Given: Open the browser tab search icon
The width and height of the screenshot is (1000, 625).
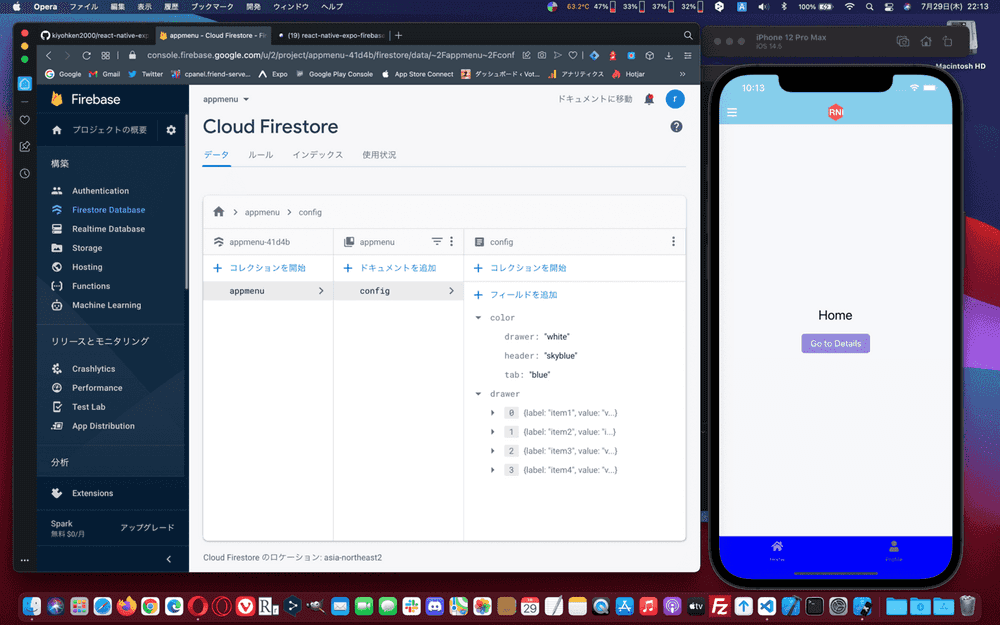Looking at the screenshot, I should click(688, 36).
